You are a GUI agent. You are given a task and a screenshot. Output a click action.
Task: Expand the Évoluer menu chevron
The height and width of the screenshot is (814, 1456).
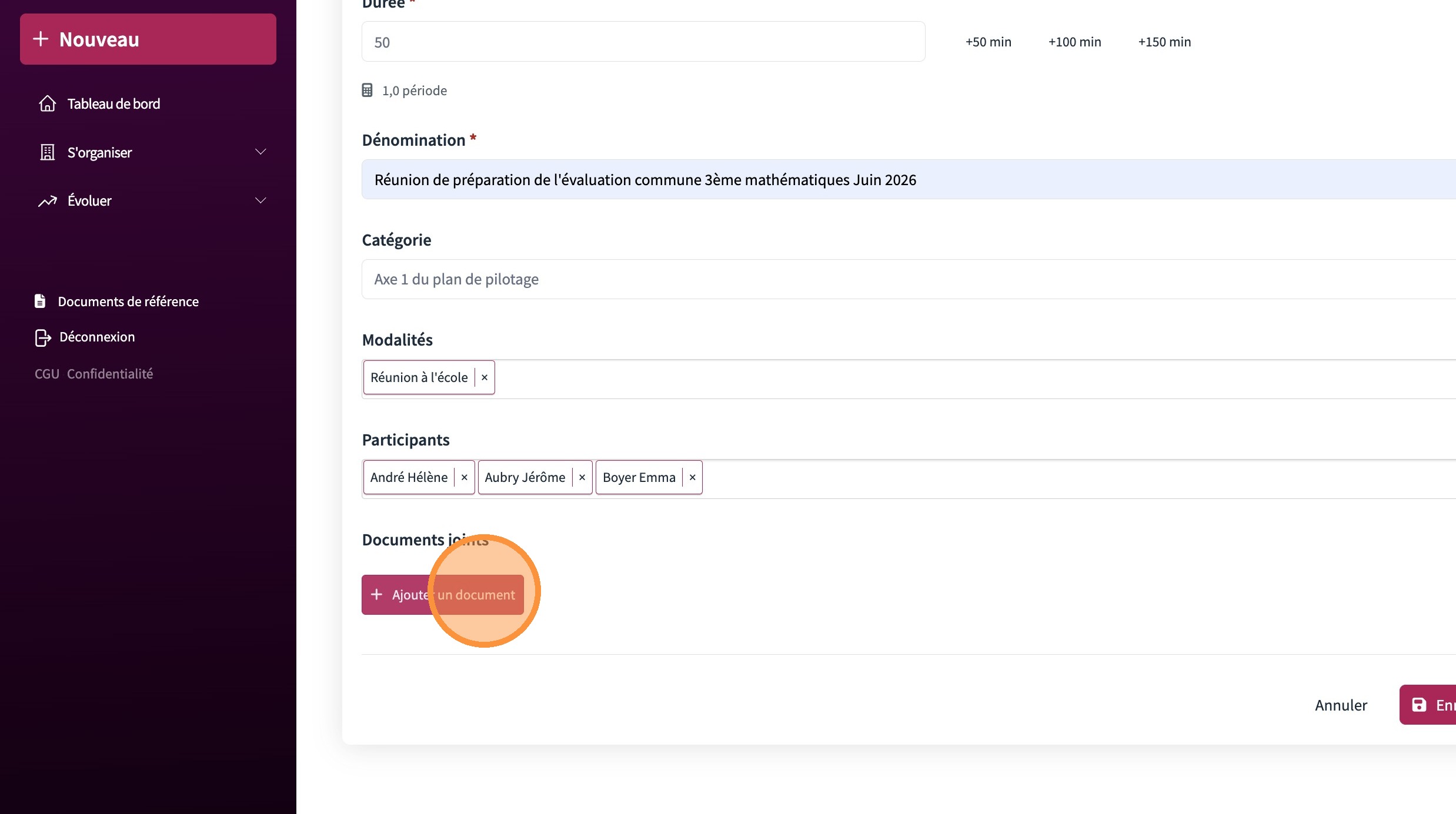(261, 201)
